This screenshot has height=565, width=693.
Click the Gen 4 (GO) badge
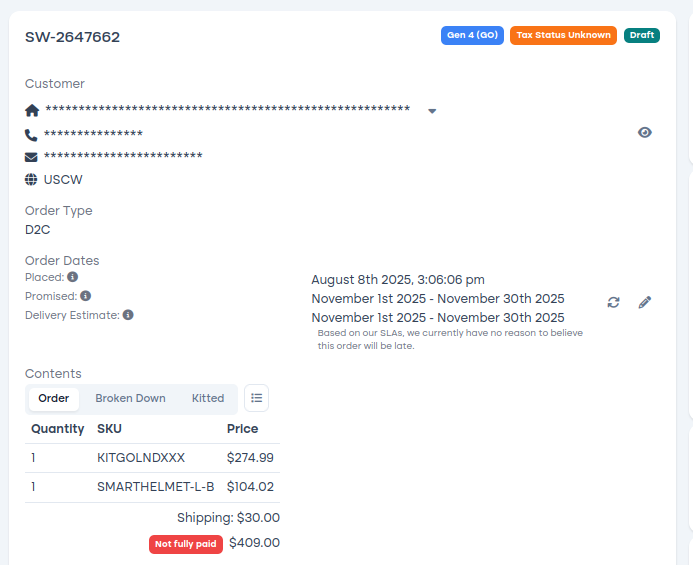coord(472,35)
